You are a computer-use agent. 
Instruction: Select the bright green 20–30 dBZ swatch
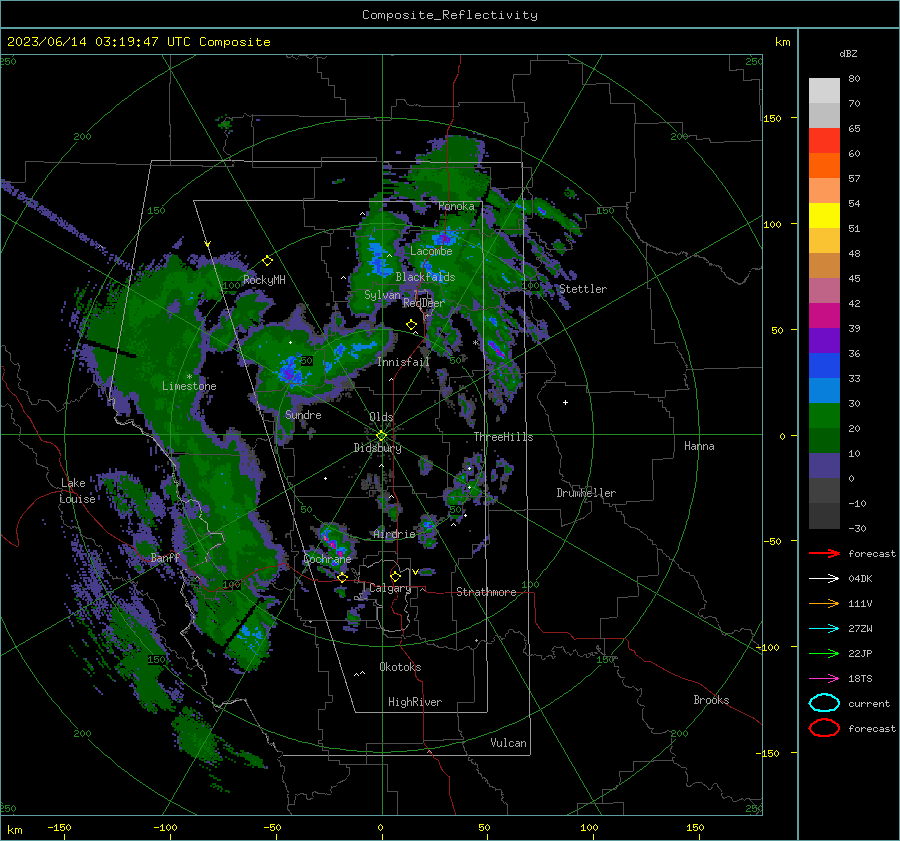coord(824,416)
